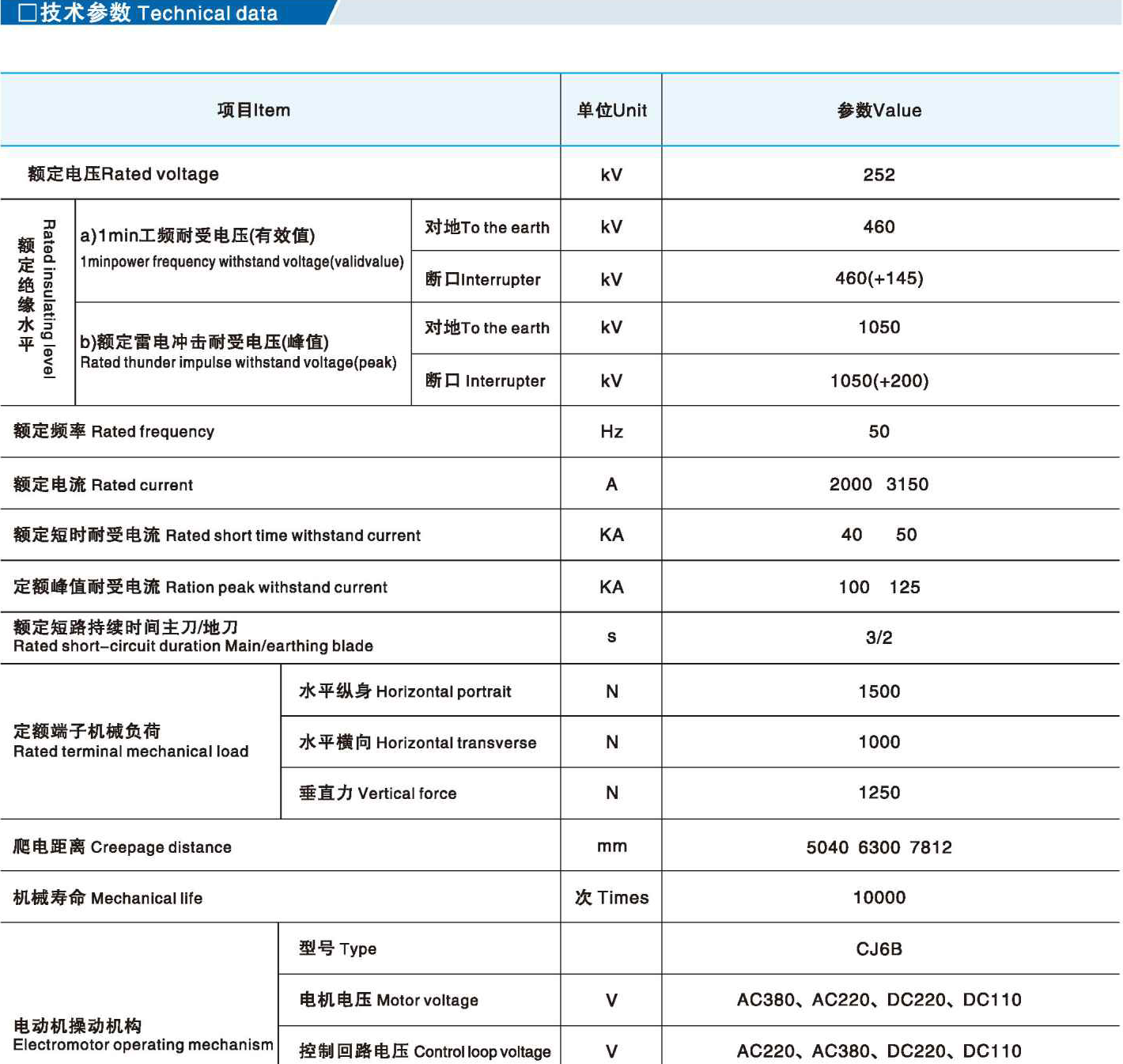Click the Technical data section heading
The image size is (1123, 1064).
tap(148, 13)
